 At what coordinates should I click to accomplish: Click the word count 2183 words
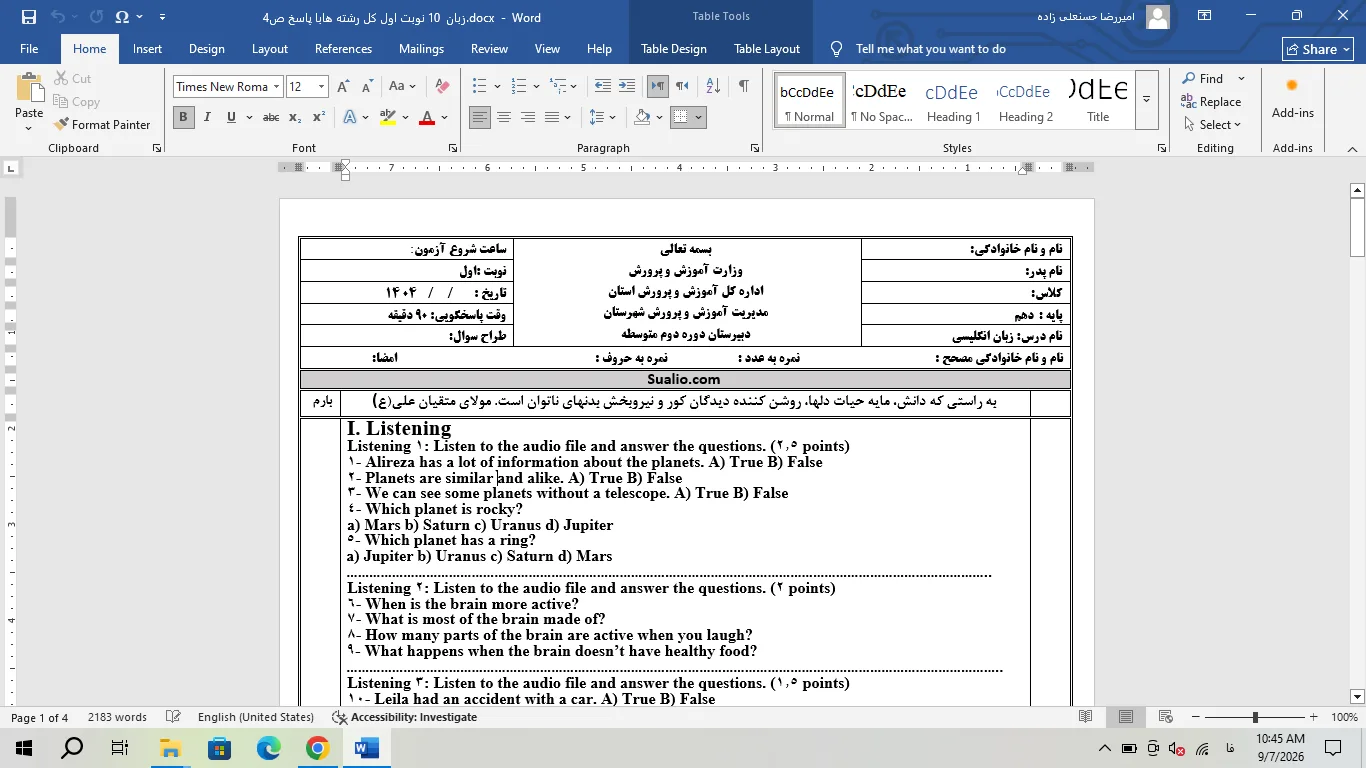(x=117, y=717)
